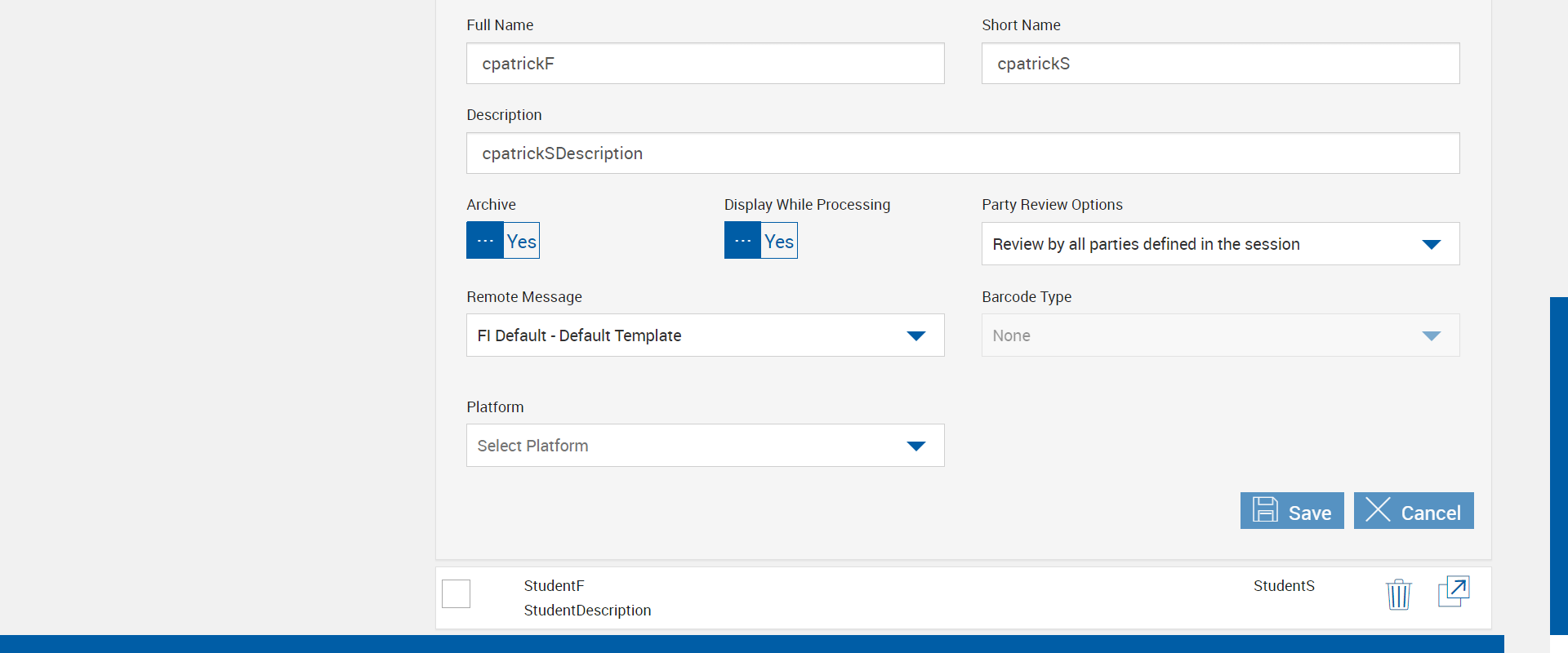Click the vertical scrollbar on the right
The height and width of the screenshot is (653, 1568).
coord(1558,465)
